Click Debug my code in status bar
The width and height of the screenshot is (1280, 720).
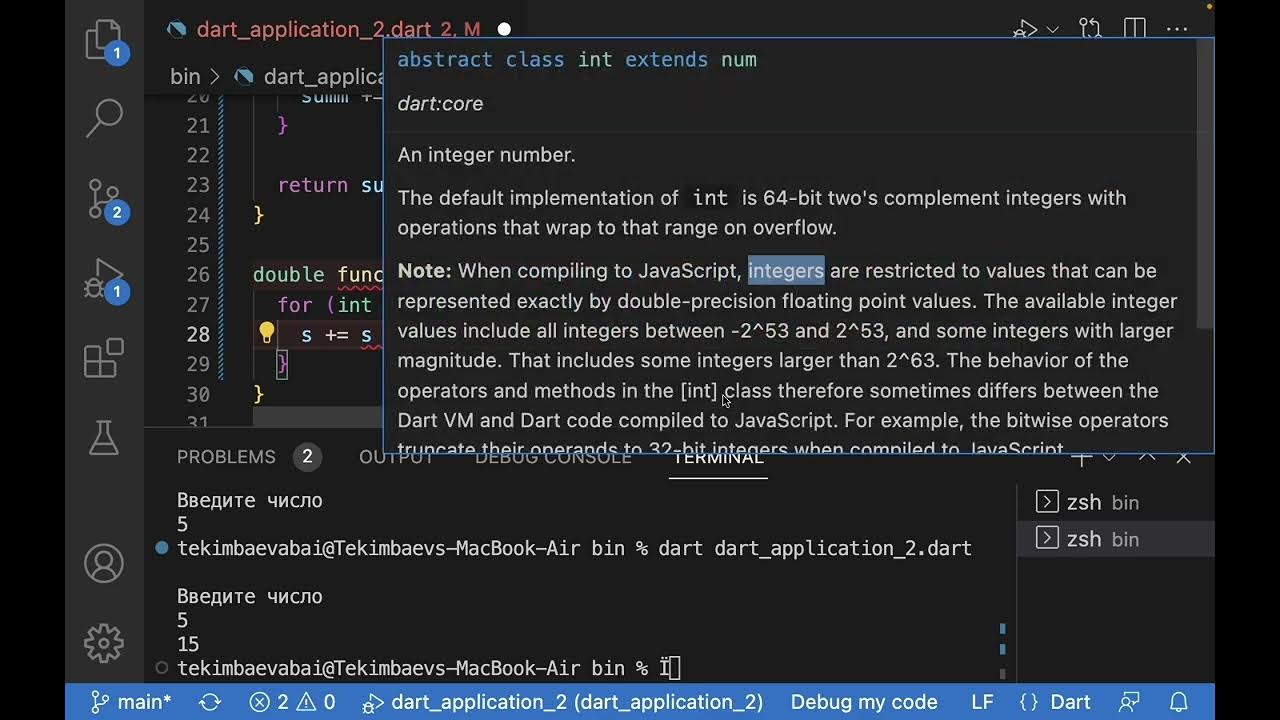[x=864, y=702]
